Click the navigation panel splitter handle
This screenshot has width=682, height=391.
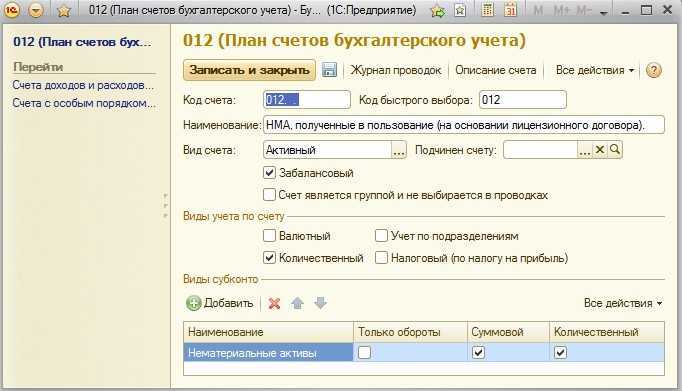tap(165, 206)
